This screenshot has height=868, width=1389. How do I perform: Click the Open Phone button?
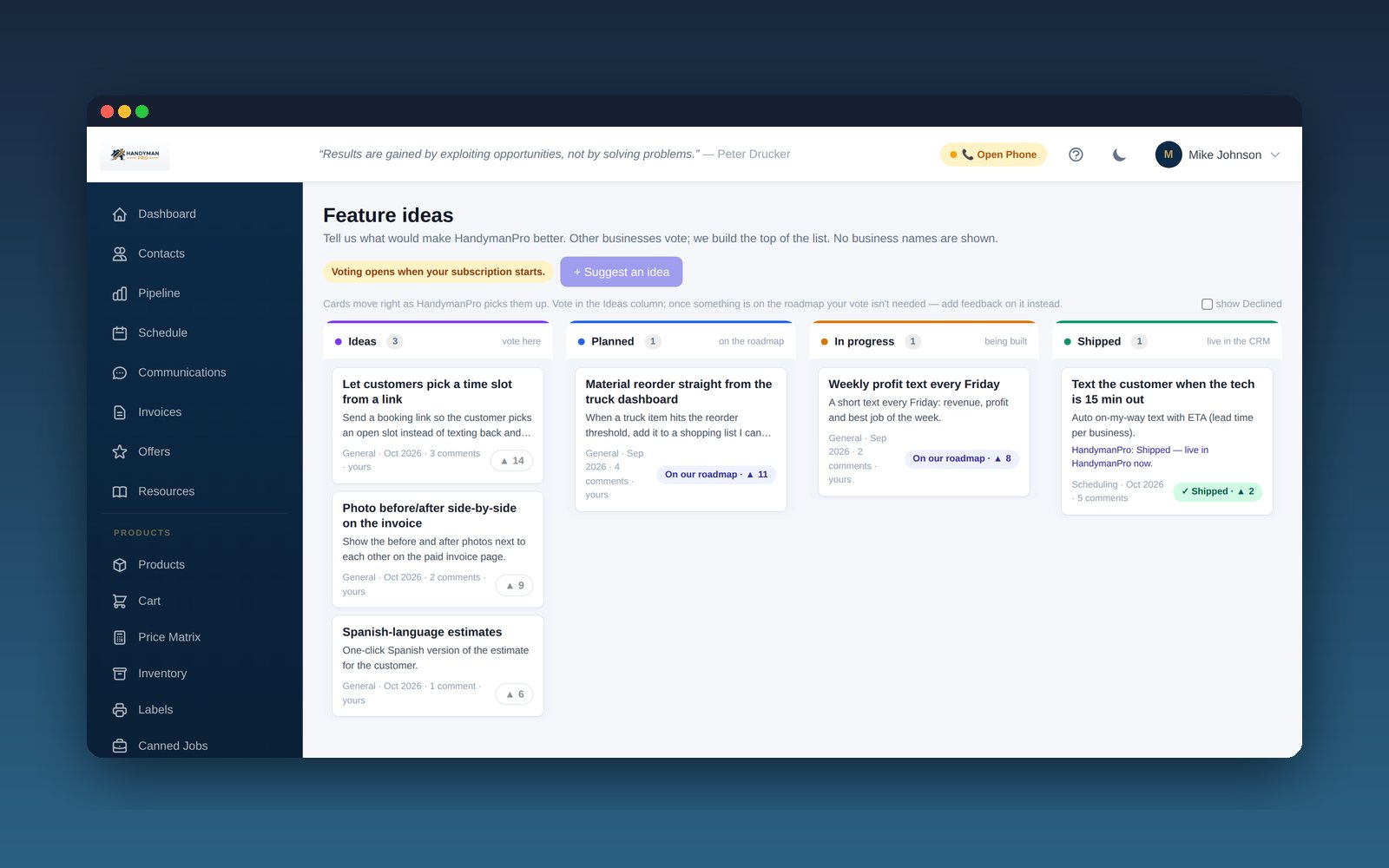(x=993, y=155)
